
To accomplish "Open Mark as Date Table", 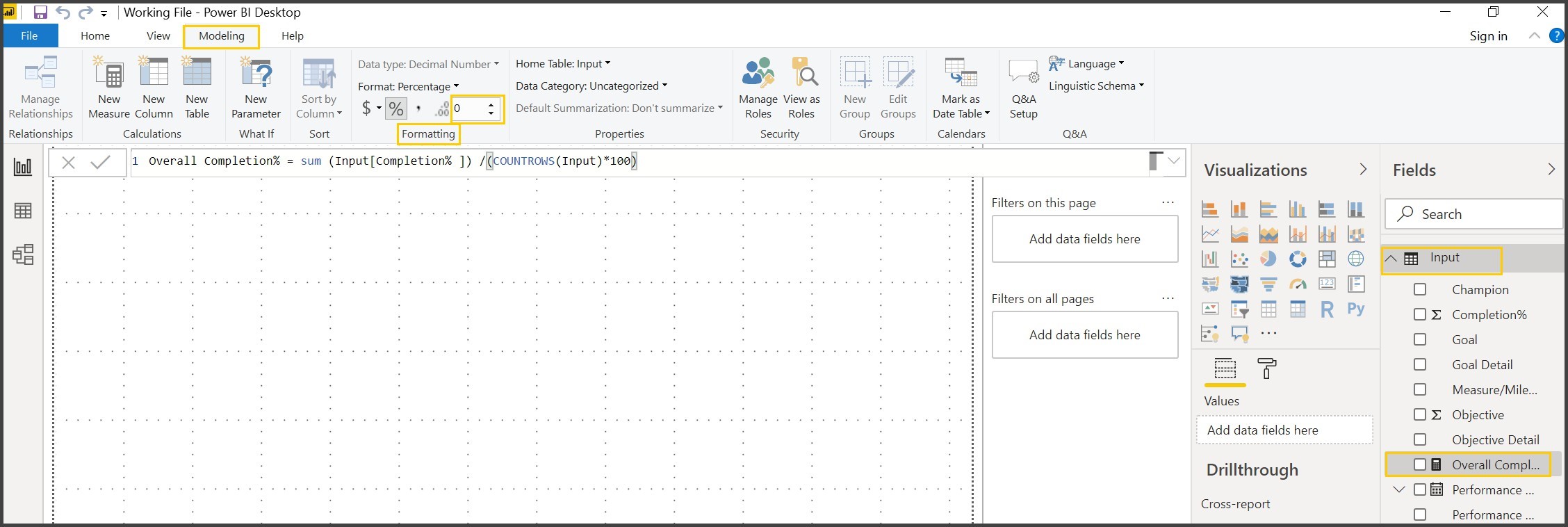I will click(961, 88).
